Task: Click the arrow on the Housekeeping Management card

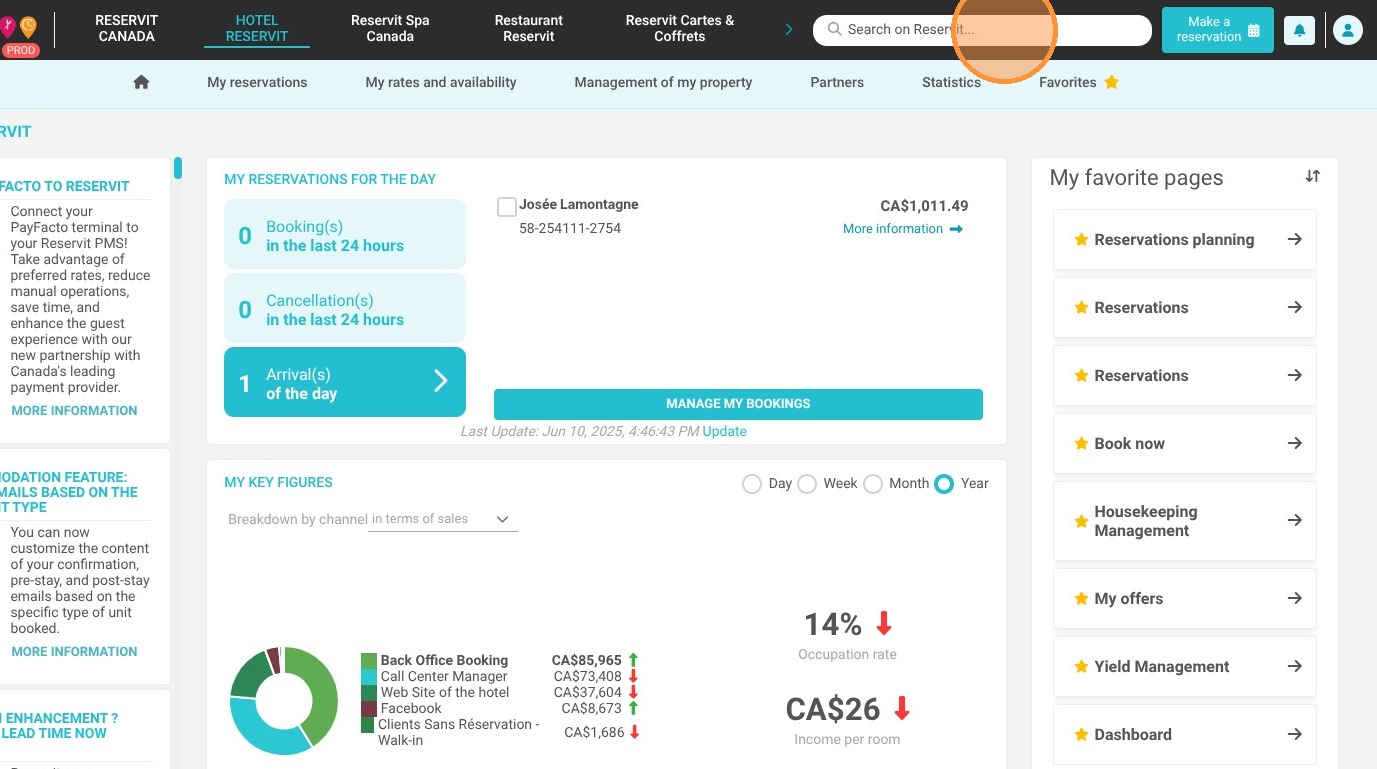Action: (1294, 520)
